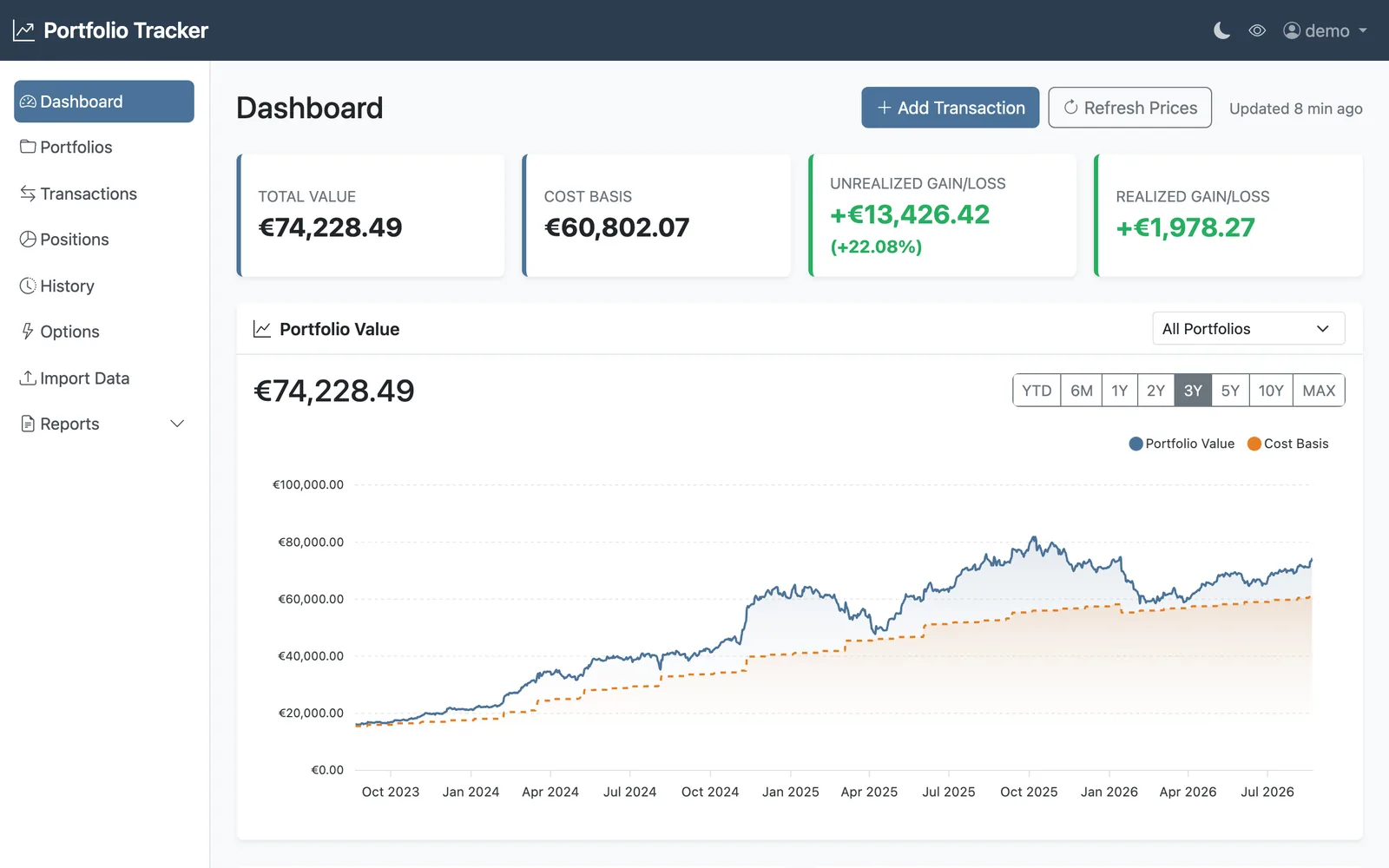
Task: Open Options in the sidebar
Action: (104, 332)
